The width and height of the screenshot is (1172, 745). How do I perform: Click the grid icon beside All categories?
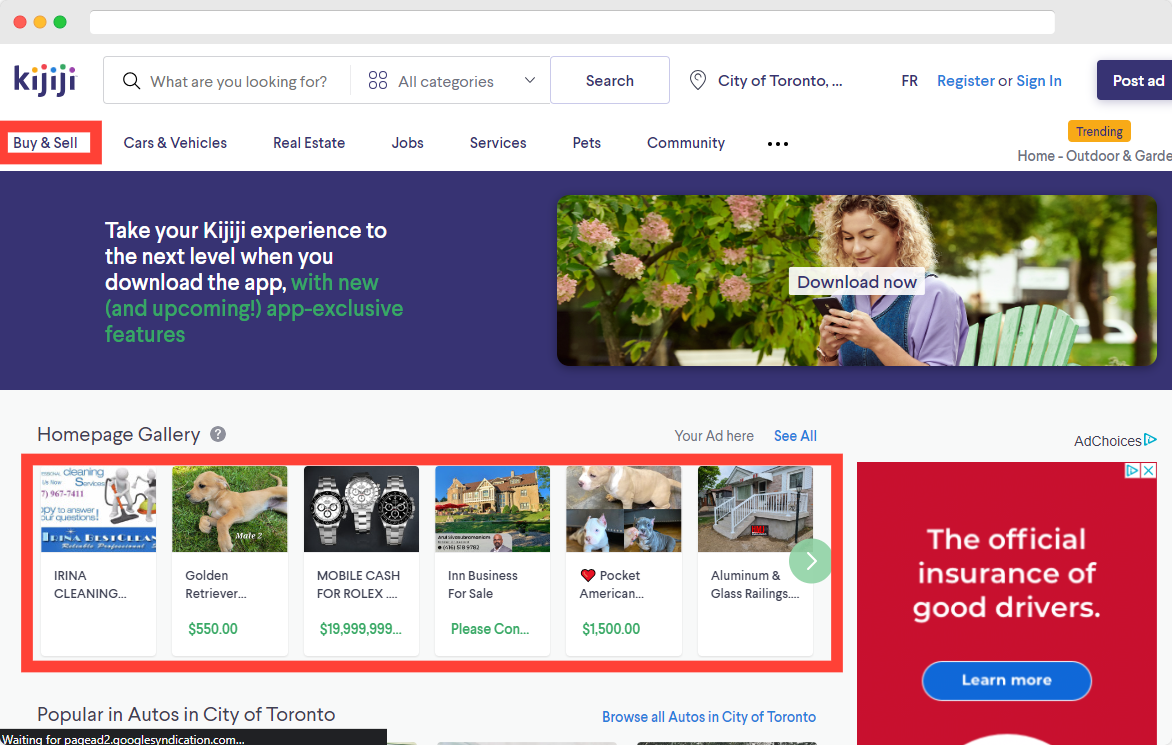378,80
